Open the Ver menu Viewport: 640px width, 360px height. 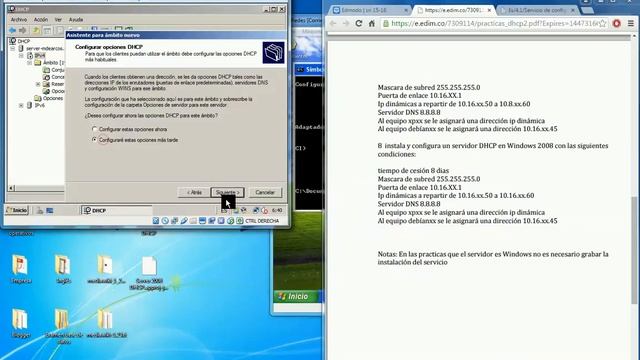58,20
